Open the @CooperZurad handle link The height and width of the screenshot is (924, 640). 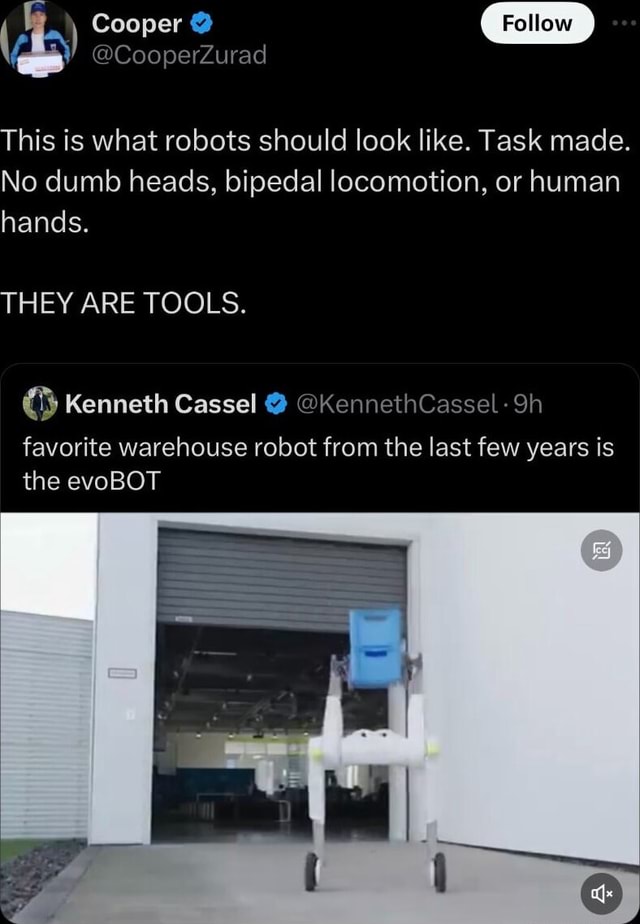tap(179, 55)
